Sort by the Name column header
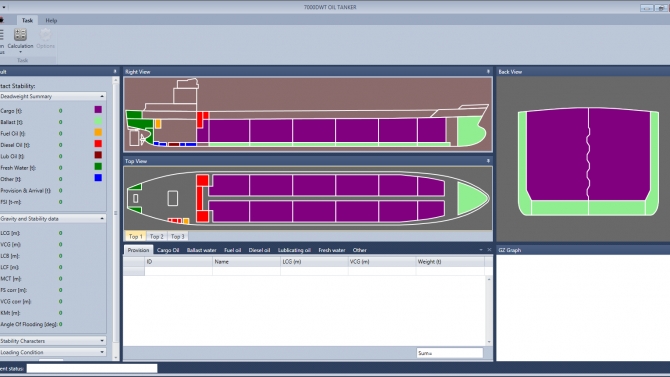 (x=246, y=262)
